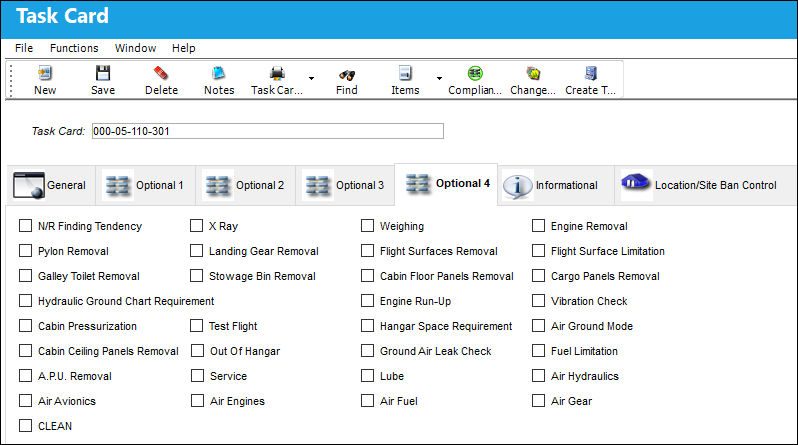Check the Flight Surfaces Removal checkbox
This screenshot has height=445, width=798.
click(367, 251)
